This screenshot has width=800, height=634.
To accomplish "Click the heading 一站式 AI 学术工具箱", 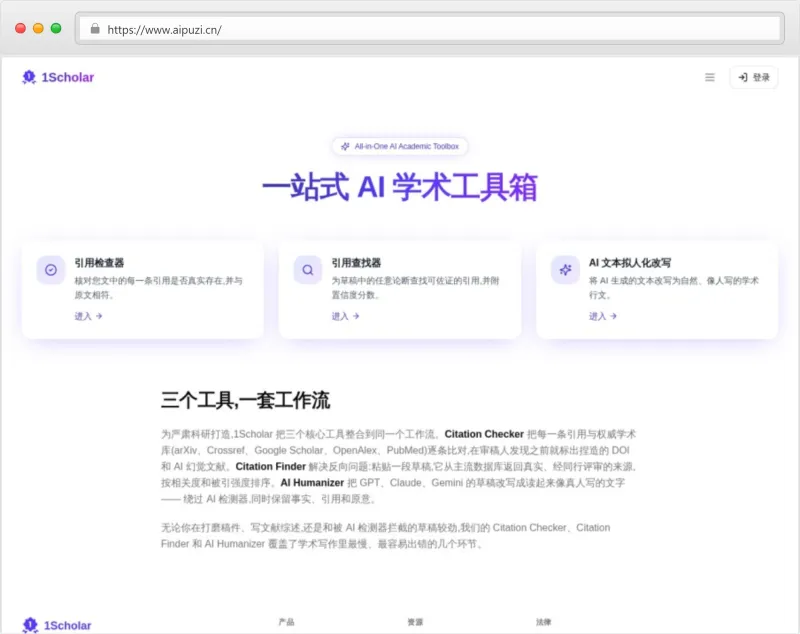I will (x=399, y=187).
